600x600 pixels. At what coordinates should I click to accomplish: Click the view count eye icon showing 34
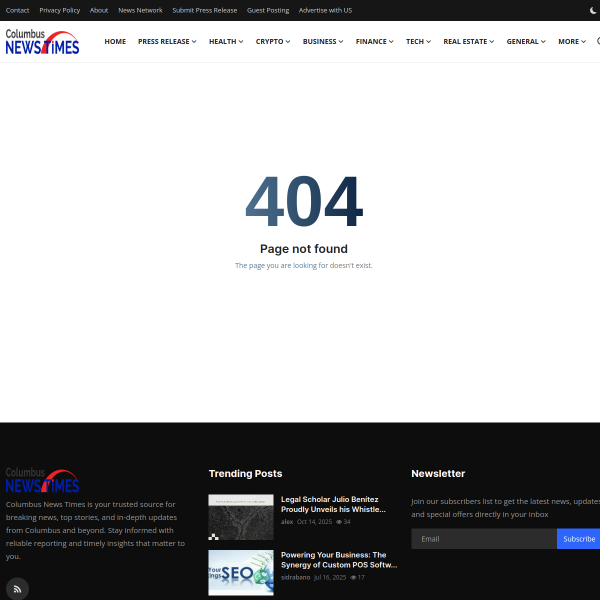tap(339, 522)
